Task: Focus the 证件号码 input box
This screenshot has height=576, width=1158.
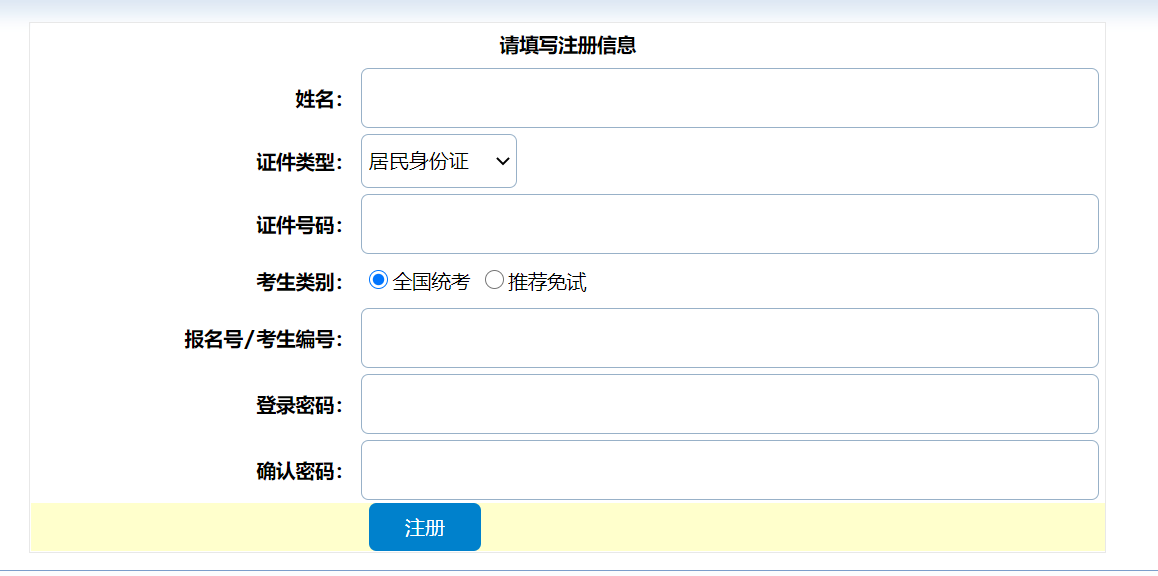Action: pos(729,224)
